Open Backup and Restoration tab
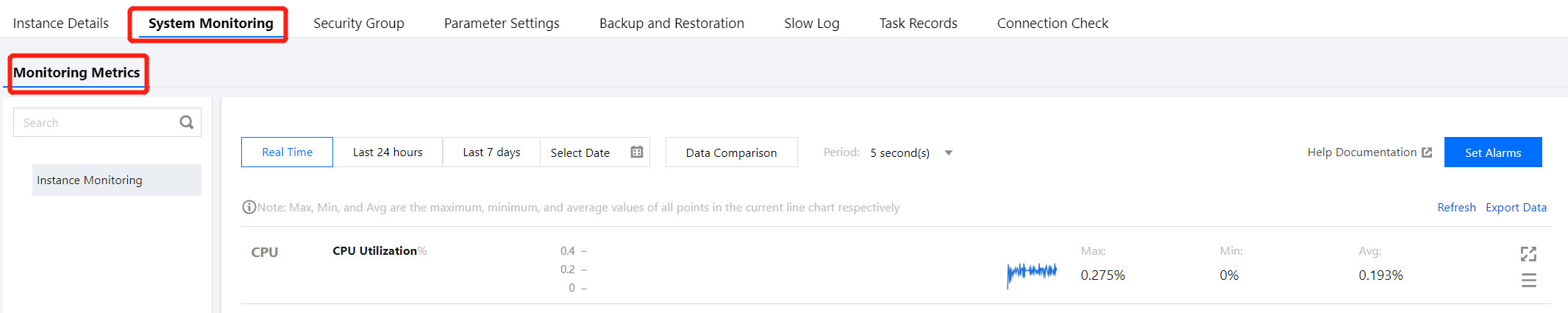Viewport: 1568px width, 313px height. tap(671, 24)
